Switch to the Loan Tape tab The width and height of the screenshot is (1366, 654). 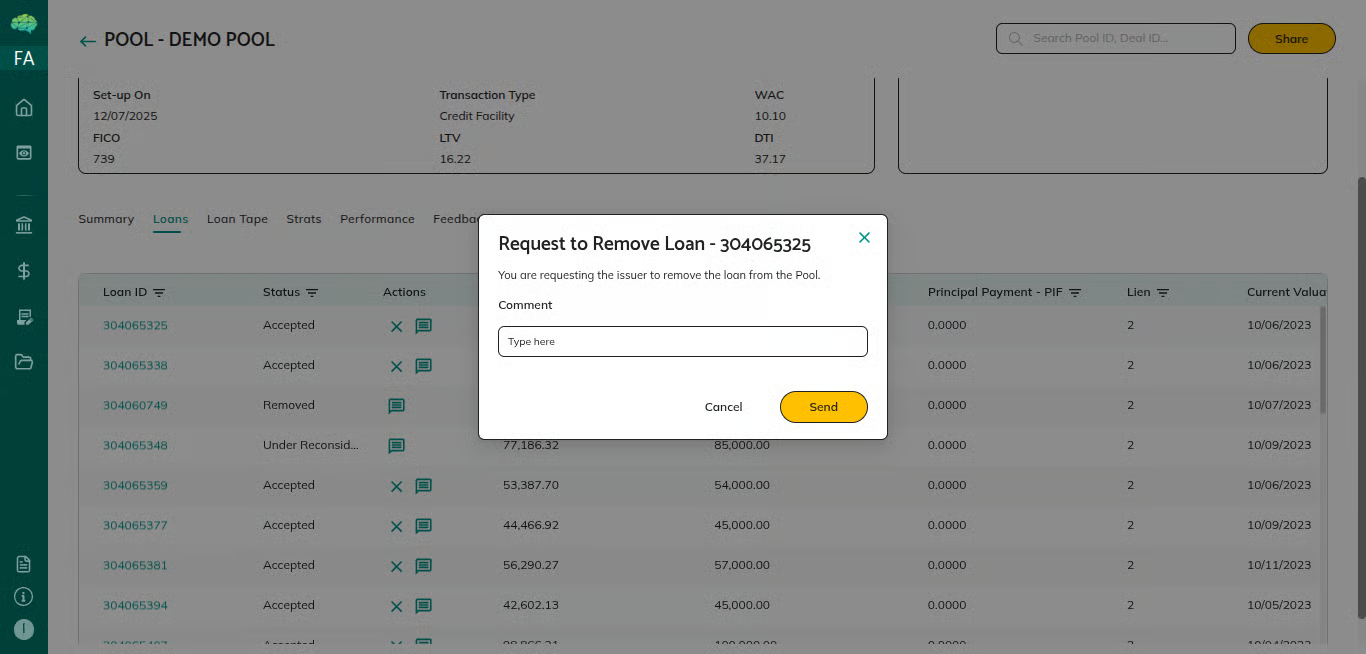pos(237,219)
